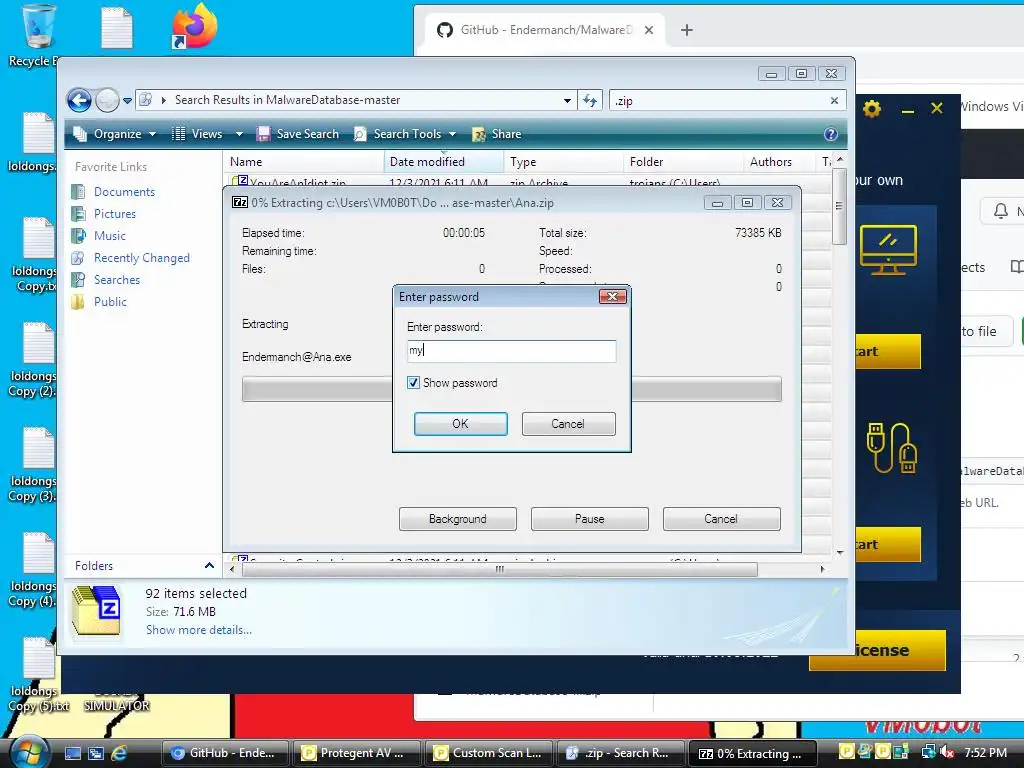This screenshot has height=768, width=1024.
Task: Click the password input field
Action: [x=511, y=351]
